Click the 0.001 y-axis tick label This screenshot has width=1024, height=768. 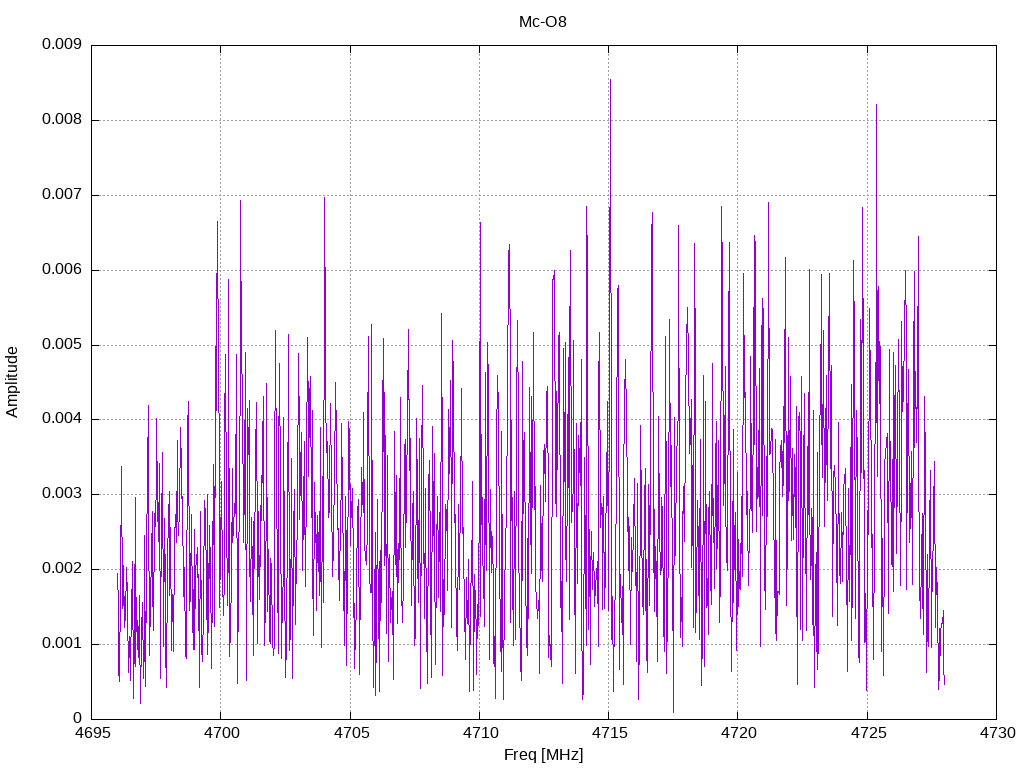tap(62, 644)
